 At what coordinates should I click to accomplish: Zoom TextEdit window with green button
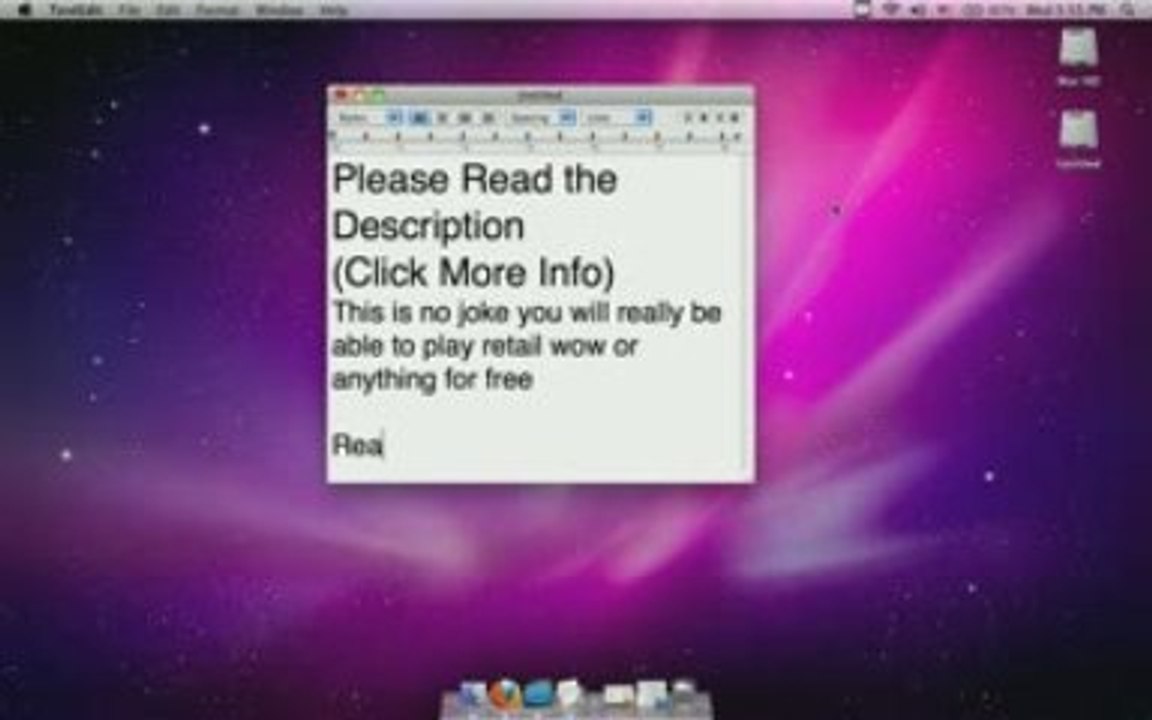tap(378, 95)
